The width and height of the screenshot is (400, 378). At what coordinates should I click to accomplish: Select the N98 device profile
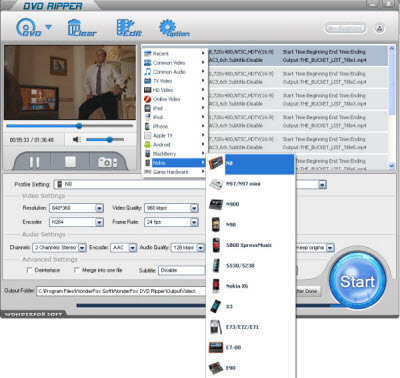pos(251,225)
